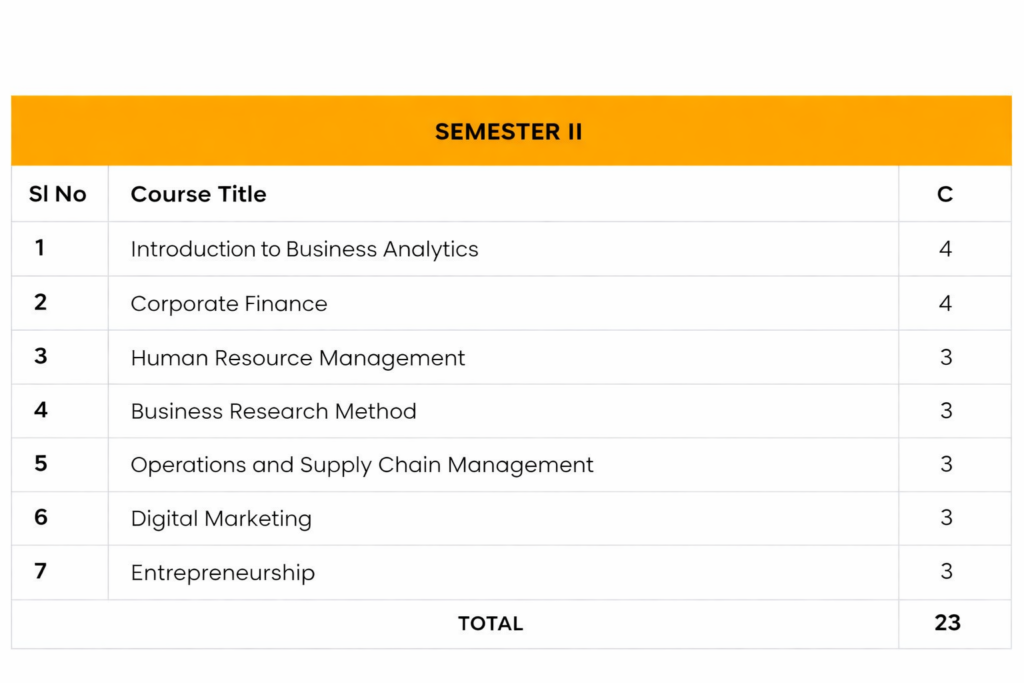This screenshot has height=683, width=1024.
Task: Click credit value for Entrepreneurship
Action: pyautogui.click(x=945, y=572)
